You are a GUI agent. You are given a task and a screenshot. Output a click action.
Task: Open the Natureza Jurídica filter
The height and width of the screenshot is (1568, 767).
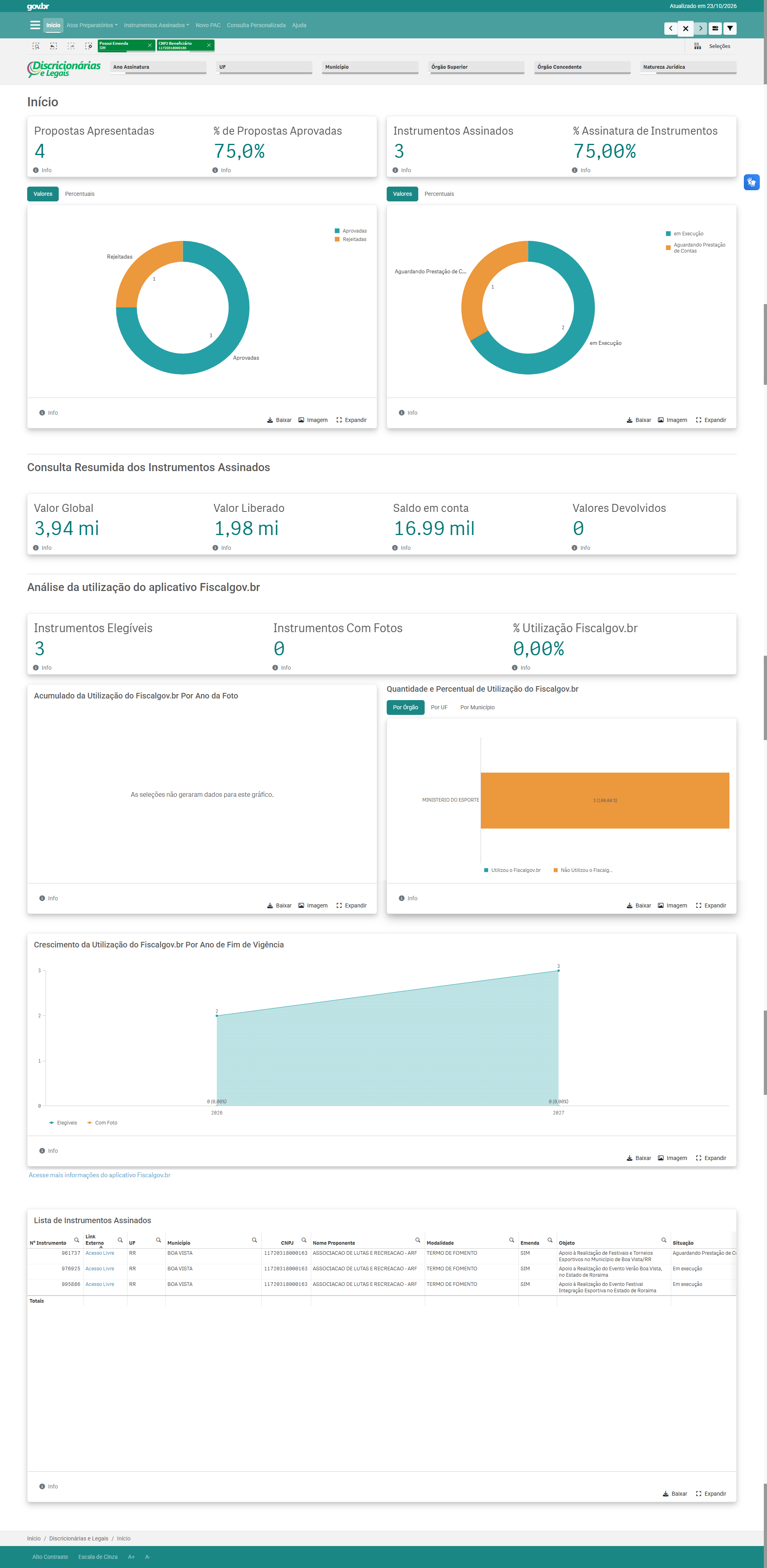pos(688,68)
